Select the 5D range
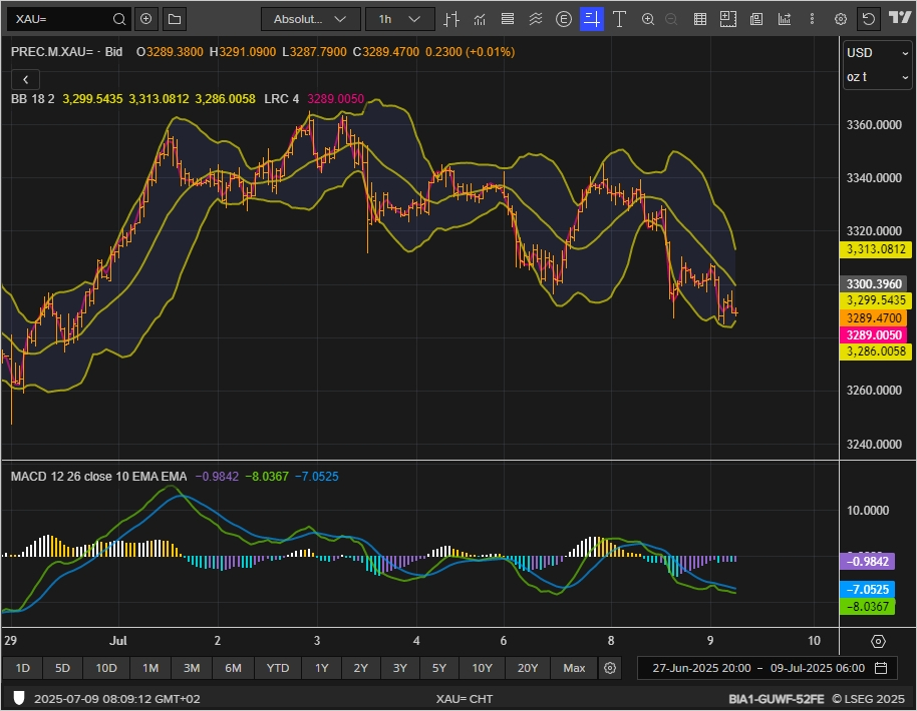Screen dimensions: 917x711 (x=62, y=668)
